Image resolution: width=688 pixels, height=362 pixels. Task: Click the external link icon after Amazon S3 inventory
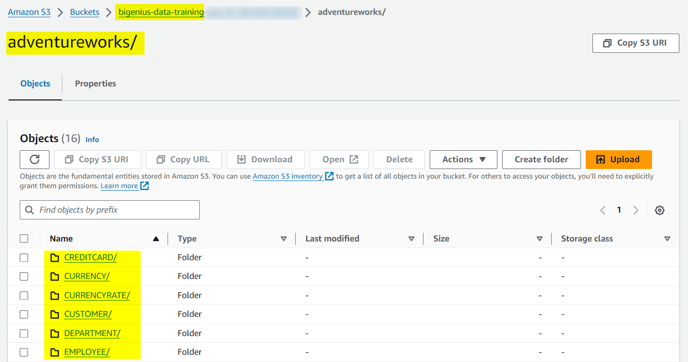tap(329, 176)
